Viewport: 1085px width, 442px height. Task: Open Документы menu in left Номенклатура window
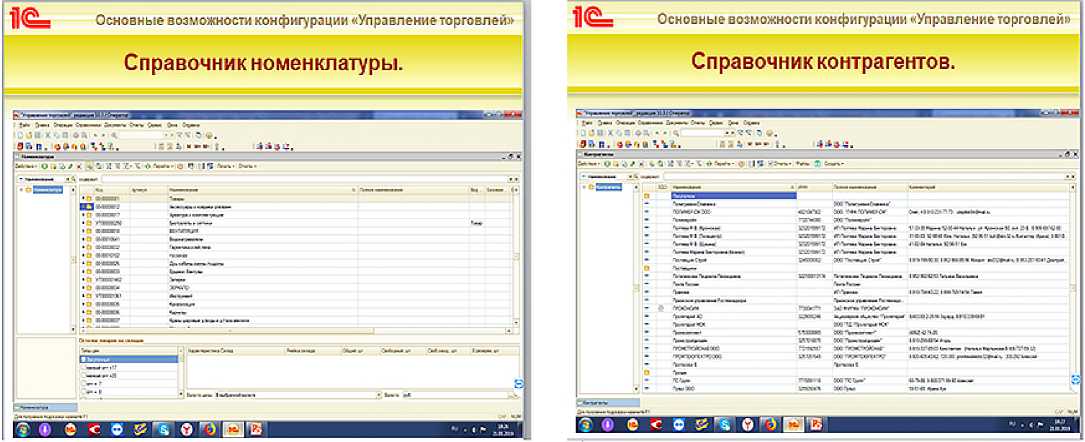[x=115, y=125]
